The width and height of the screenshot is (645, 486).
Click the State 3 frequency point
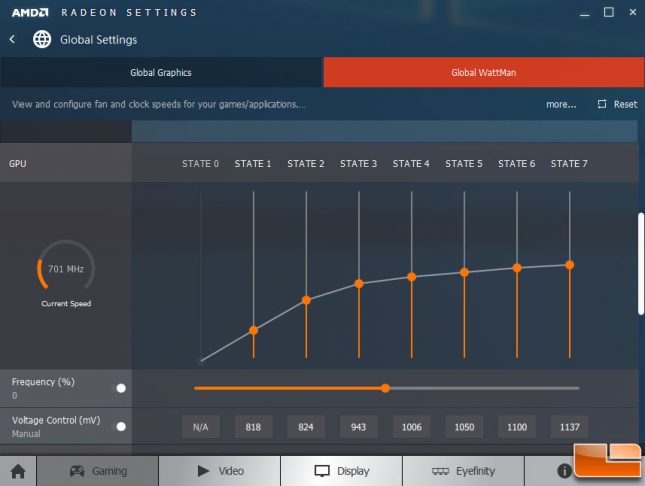[x=359, y=284]
